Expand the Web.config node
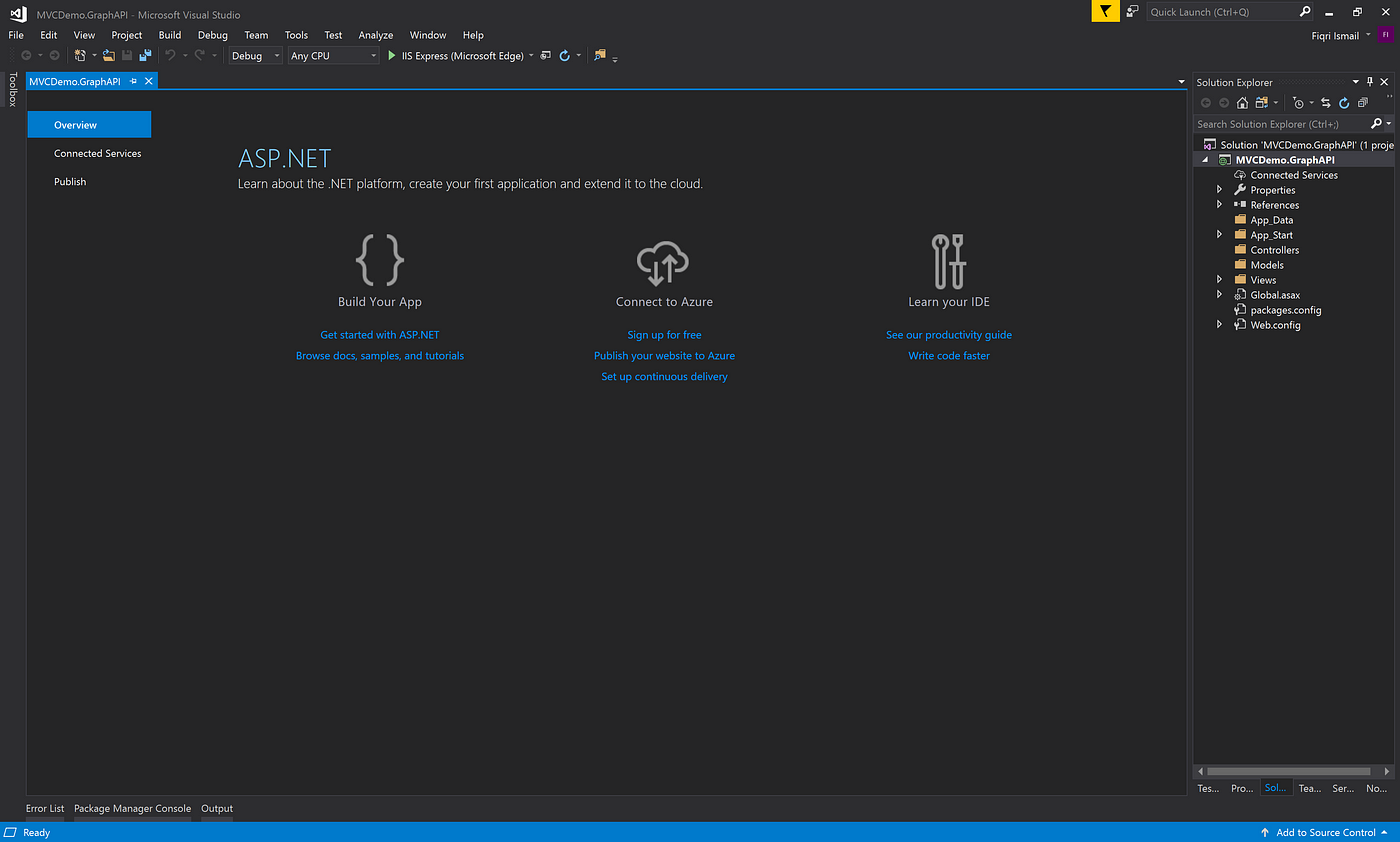The height and width of the screenshot is (842, 1400). 1220,324
